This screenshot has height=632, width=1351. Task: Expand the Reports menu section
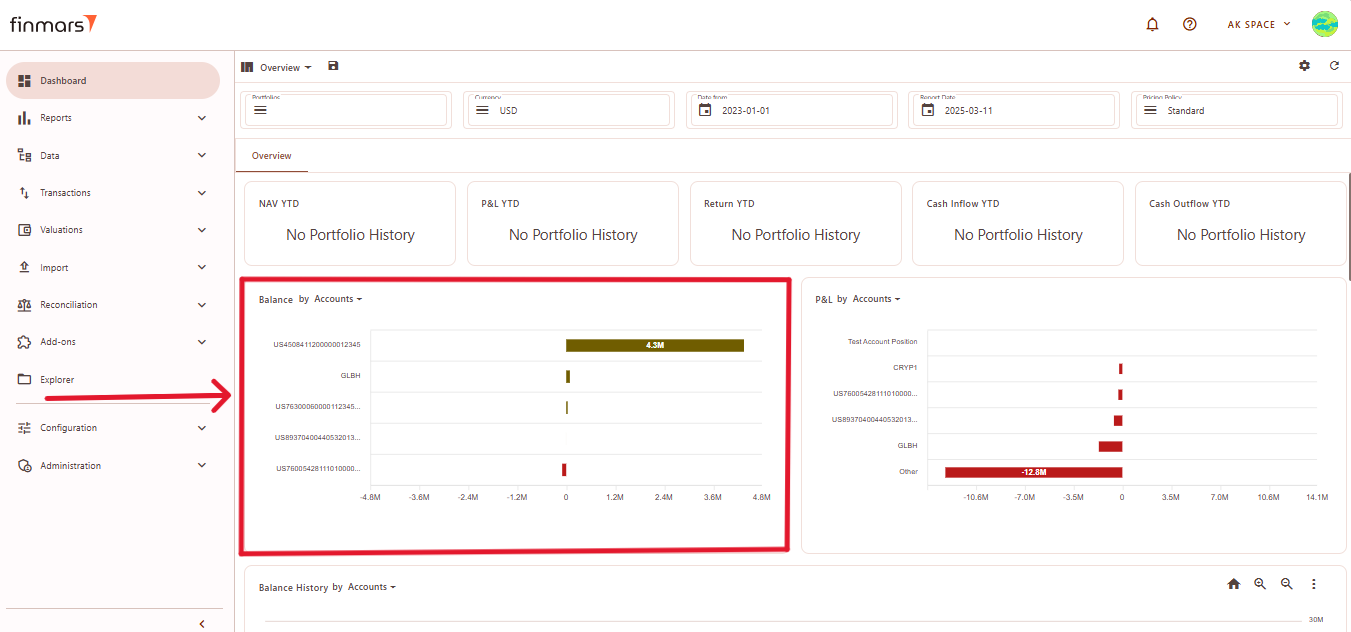[112, 118]
